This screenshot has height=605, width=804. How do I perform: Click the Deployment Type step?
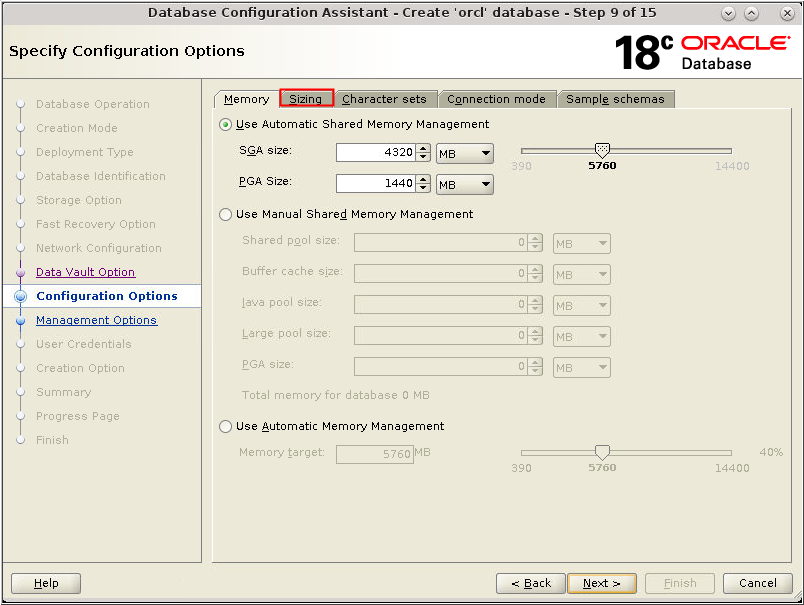[85, 152]
